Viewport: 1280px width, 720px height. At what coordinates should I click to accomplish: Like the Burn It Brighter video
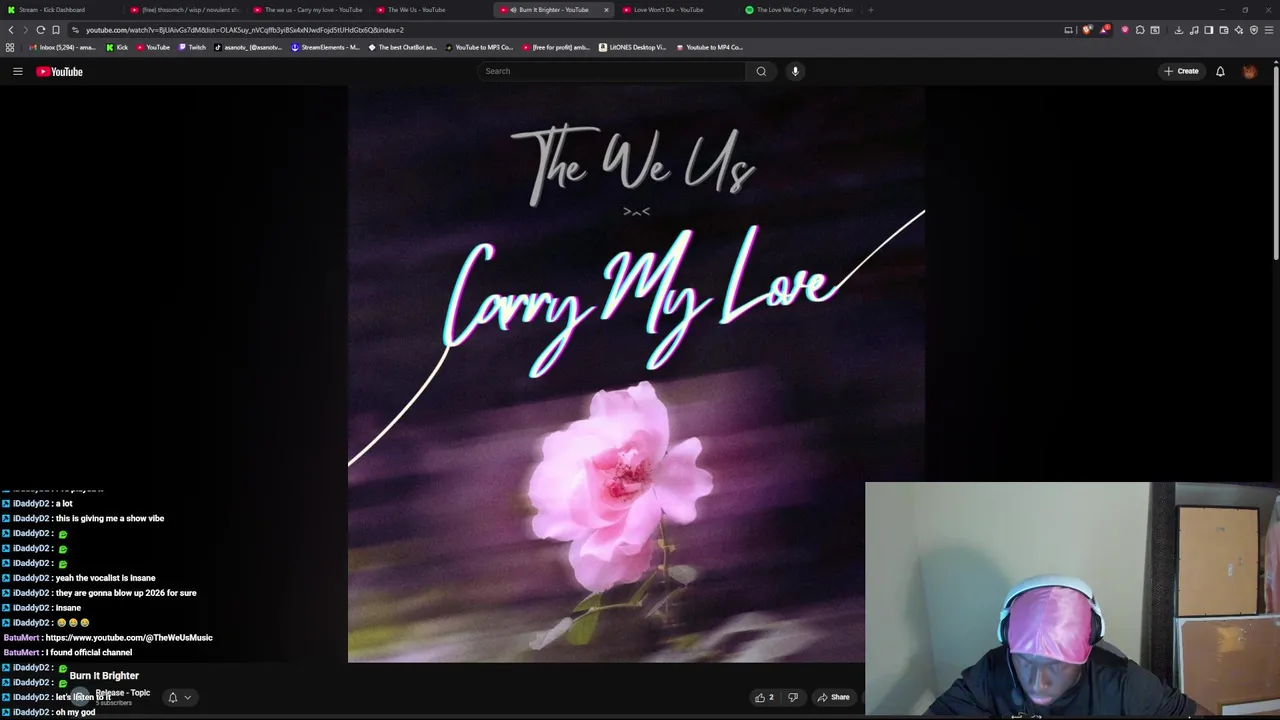[765, 697]
